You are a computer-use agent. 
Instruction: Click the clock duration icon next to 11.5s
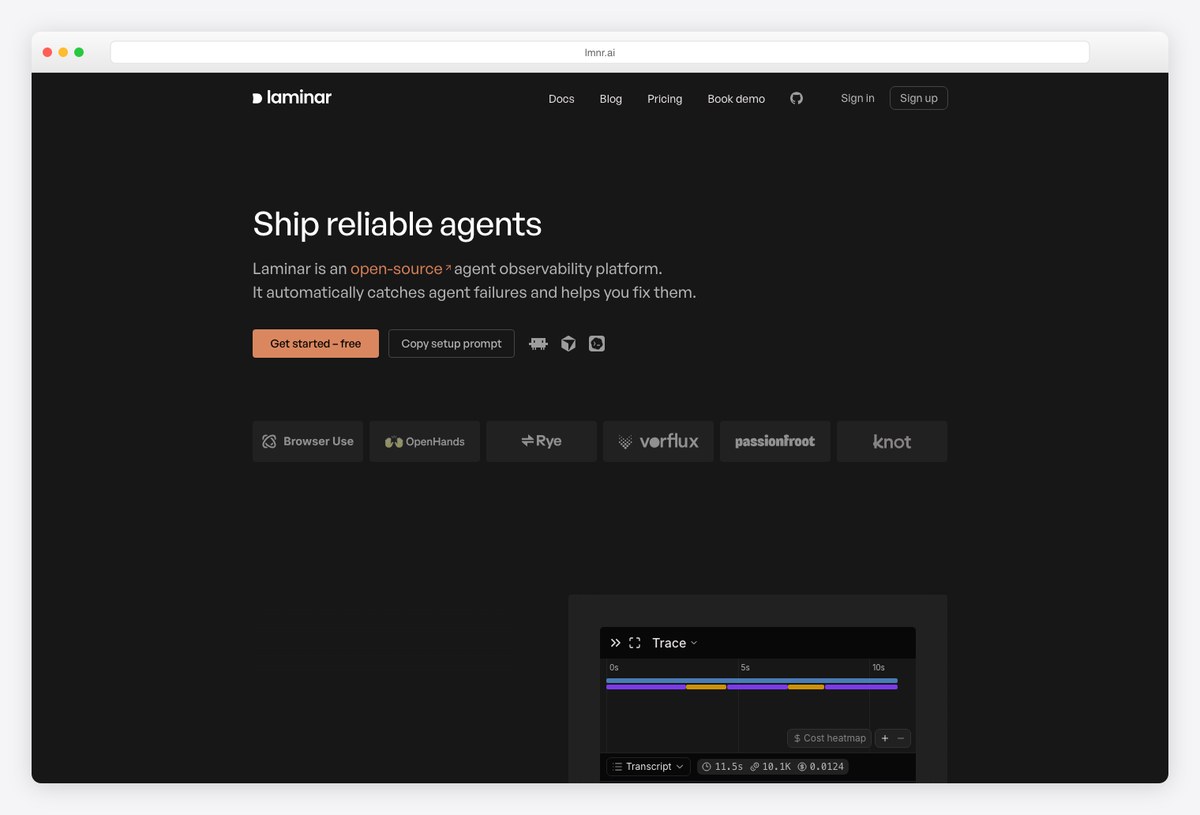click(x=706, y=767)
